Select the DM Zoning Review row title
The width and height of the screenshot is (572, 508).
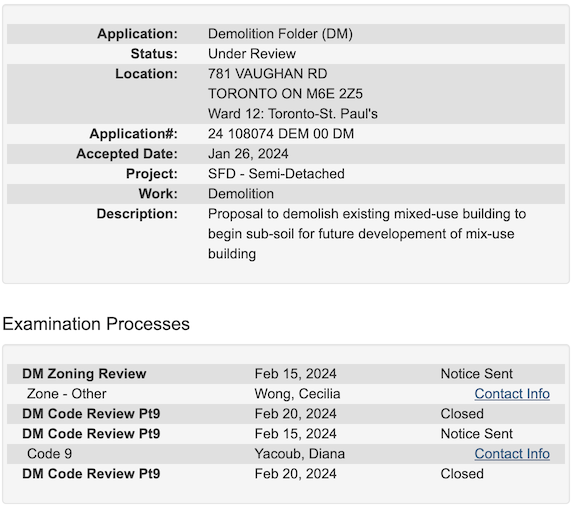coord(84,374)
